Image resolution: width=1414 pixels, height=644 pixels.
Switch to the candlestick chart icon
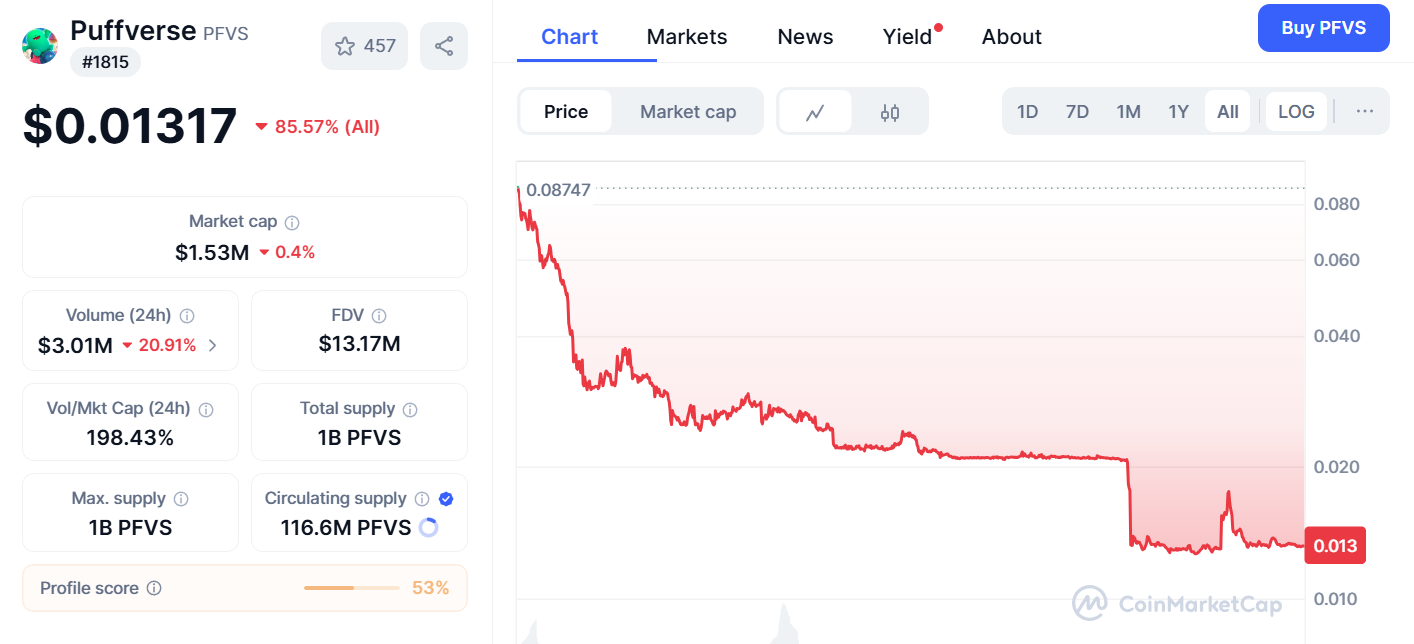pyautogui.click(x=890, y=112)
